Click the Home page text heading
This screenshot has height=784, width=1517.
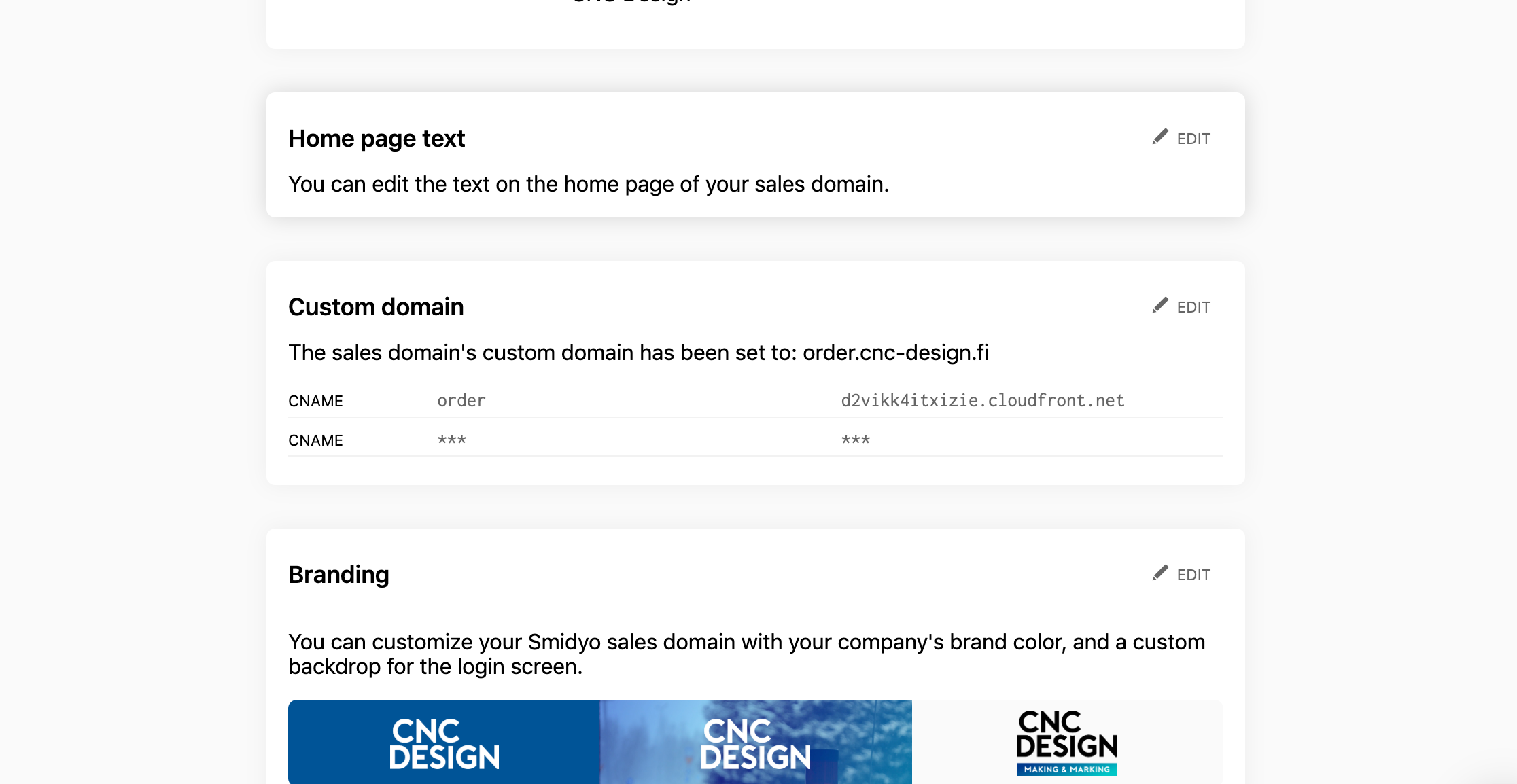tap(377, 139)
